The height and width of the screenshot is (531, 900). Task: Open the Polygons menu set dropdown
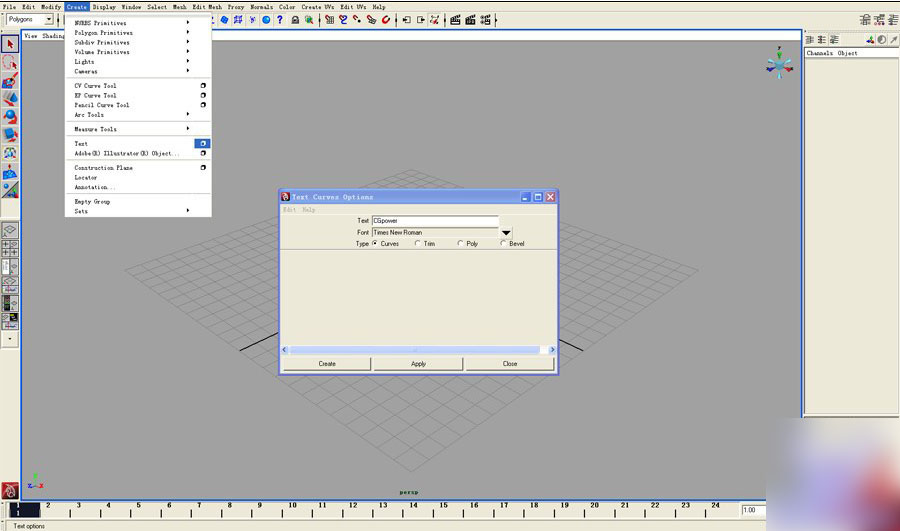pyautogui.click(x=49, y=20)
